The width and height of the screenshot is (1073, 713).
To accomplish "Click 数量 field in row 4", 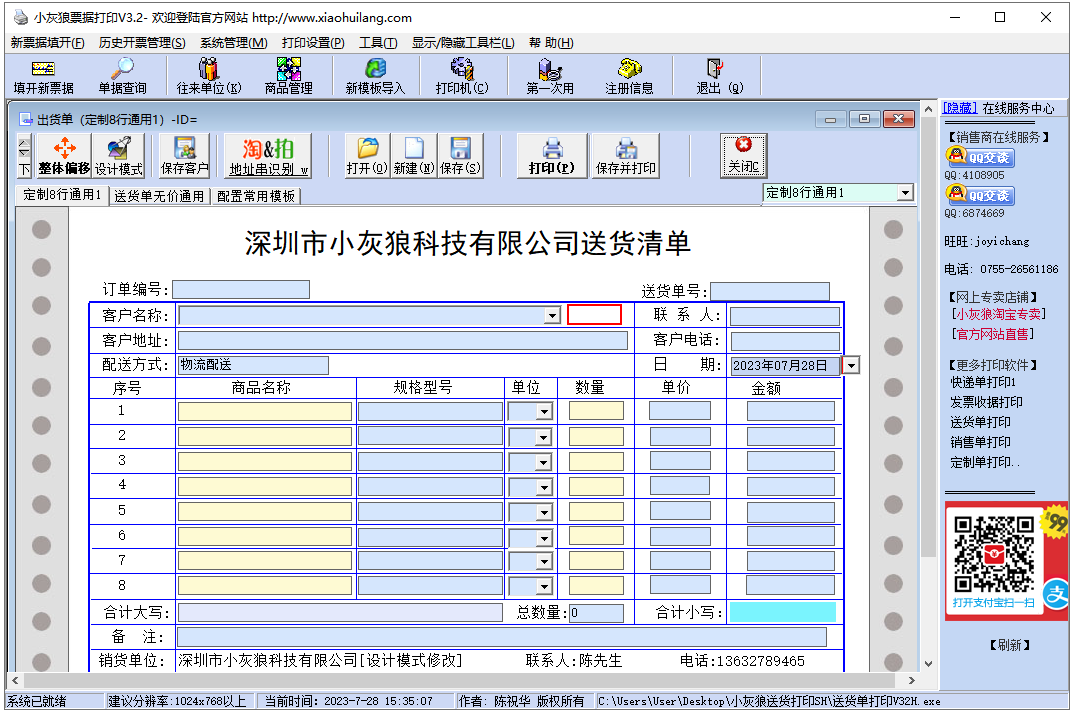I will pos(596,486).
